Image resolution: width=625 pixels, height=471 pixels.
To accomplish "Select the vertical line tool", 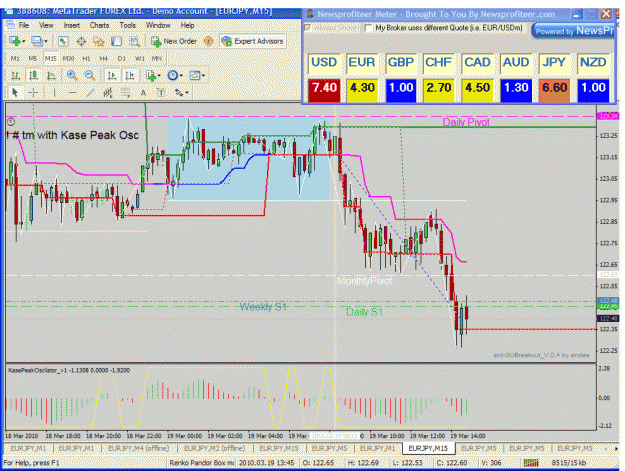I will (x=54, y=93).
